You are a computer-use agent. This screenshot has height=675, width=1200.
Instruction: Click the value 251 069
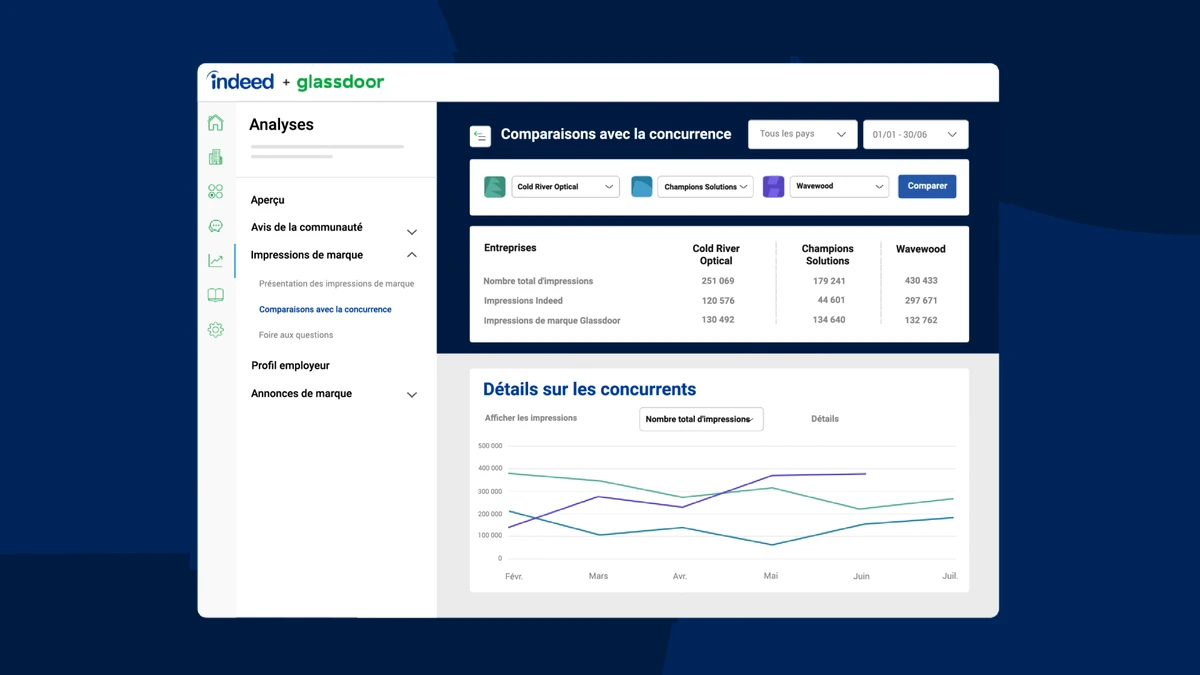point(718,281)
